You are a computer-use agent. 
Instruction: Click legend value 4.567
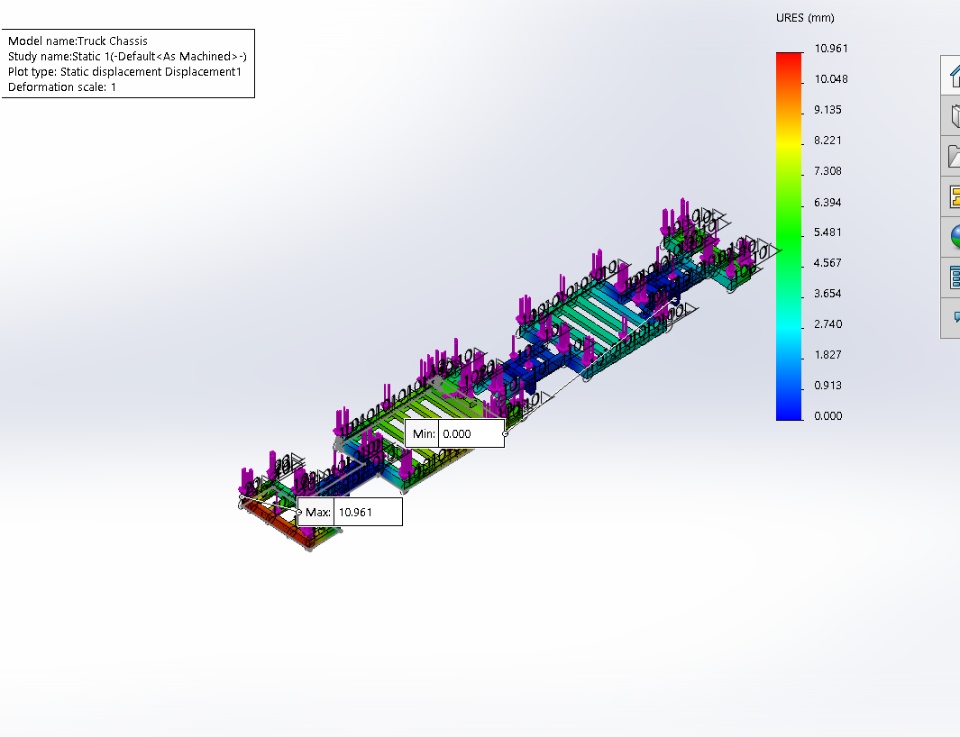(x=828, y=263)
